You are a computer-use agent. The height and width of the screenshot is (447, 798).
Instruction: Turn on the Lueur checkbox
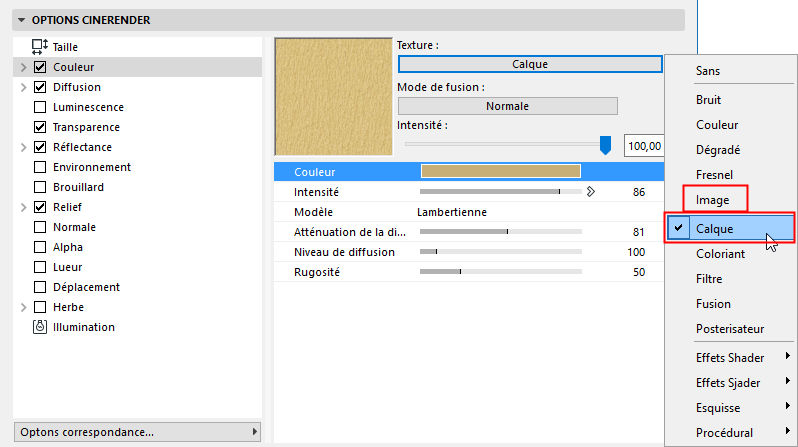click(40, 267)
